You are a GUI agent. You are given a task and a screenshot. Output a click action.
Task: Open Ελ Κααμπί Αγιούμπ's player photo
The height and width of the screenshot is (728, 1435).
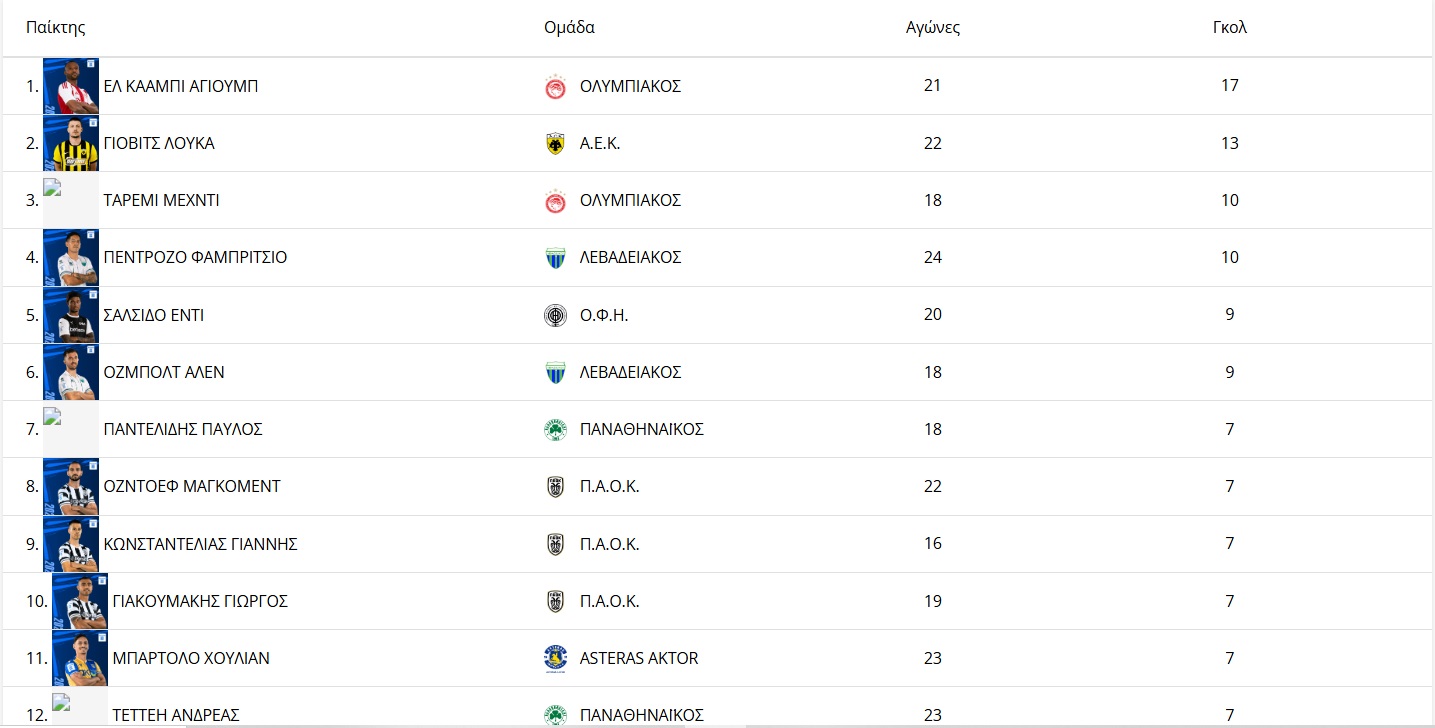pos(71,86)
